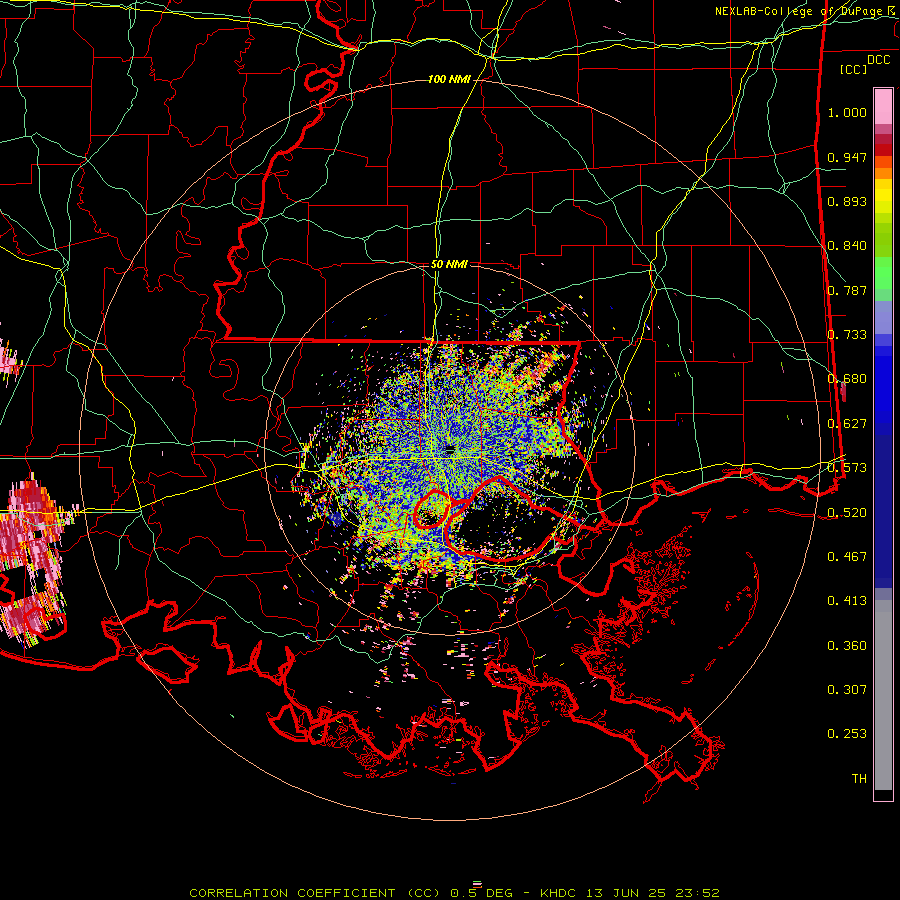Click the "50 NMI" range ring label

449,264
